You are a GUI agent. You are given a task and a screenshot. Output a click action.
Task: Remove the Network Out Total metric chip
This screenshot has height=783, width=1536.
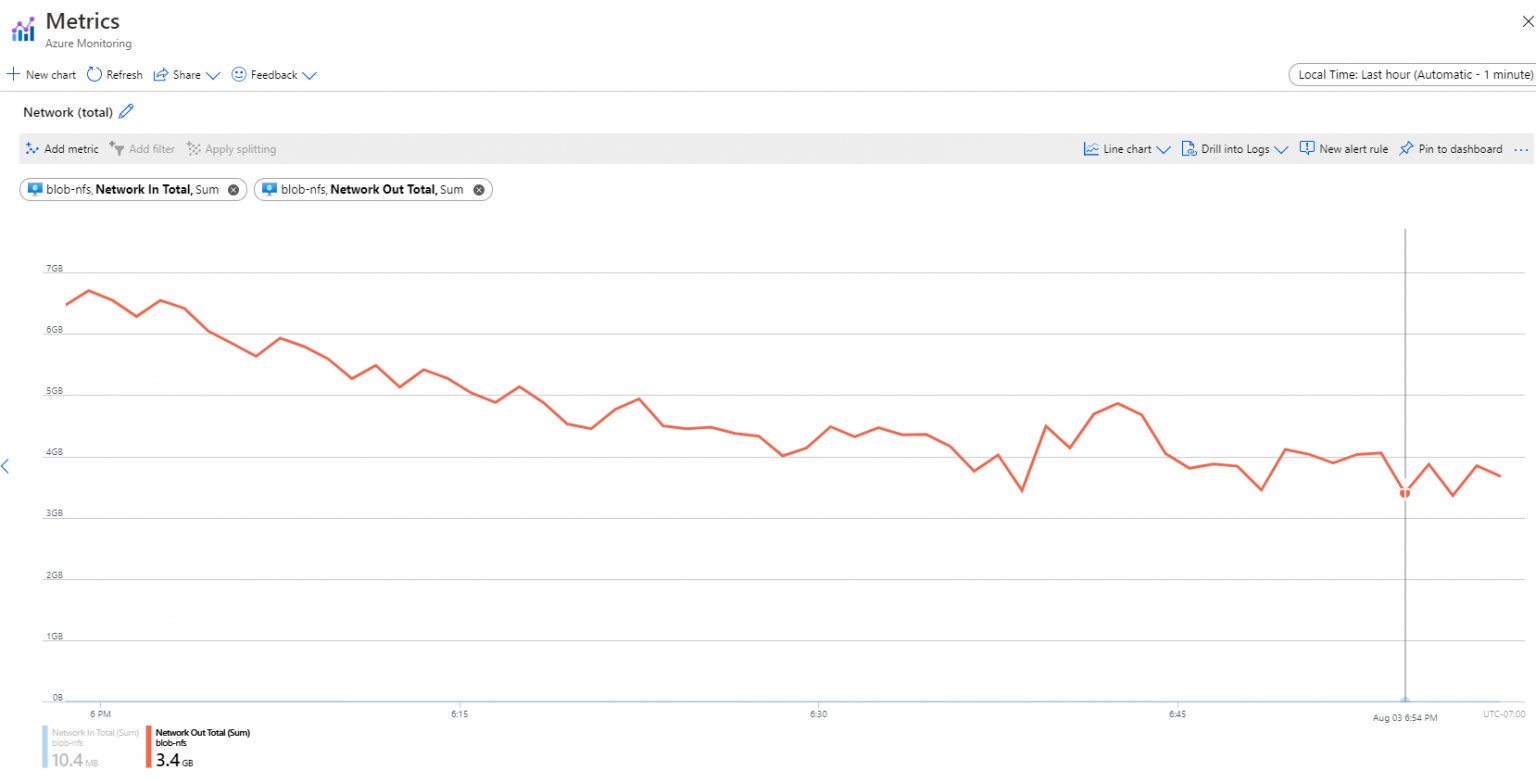pyautogui.click(x=478, y=189)
